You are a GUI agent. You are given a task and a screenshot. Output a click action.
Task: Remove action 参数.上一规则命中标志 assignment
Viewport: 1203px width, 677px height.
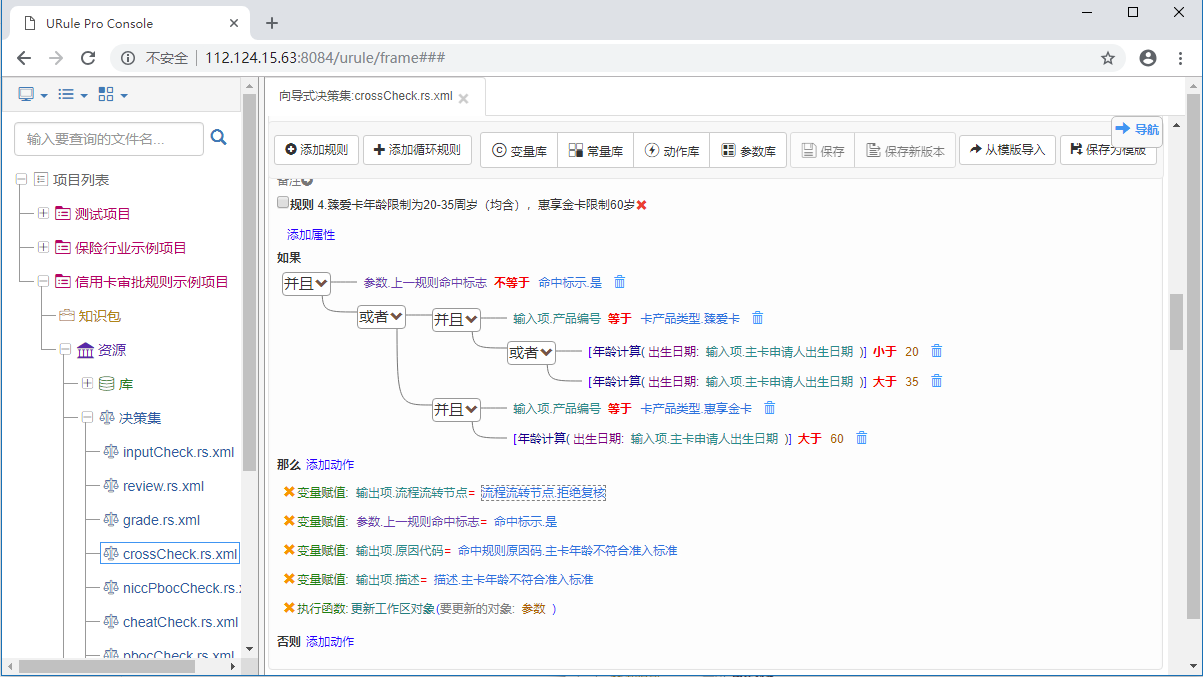pyautogui.click(x=289, y=521)
